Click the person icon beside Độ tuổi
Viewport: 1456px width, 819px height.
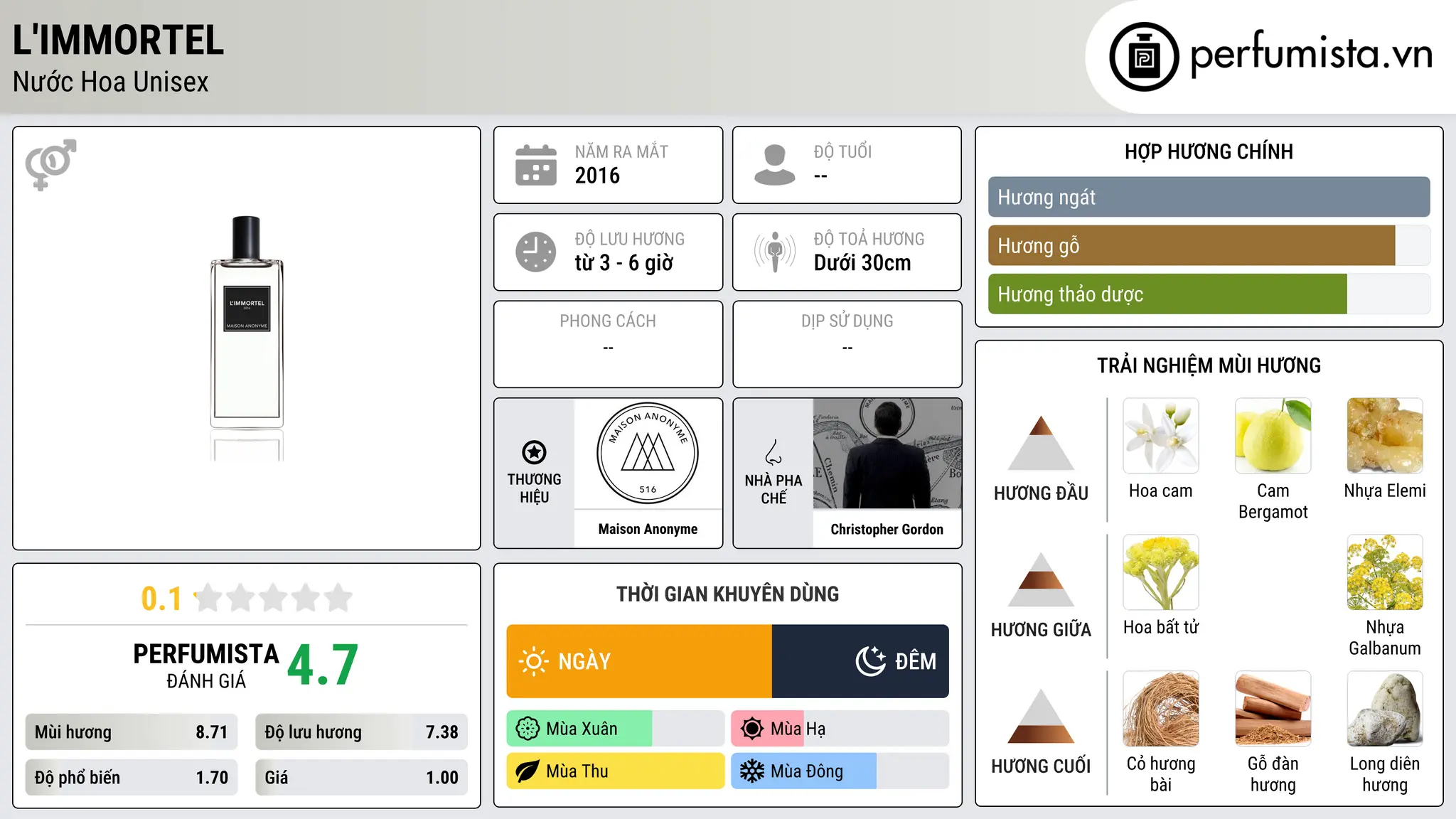point(774,165)
